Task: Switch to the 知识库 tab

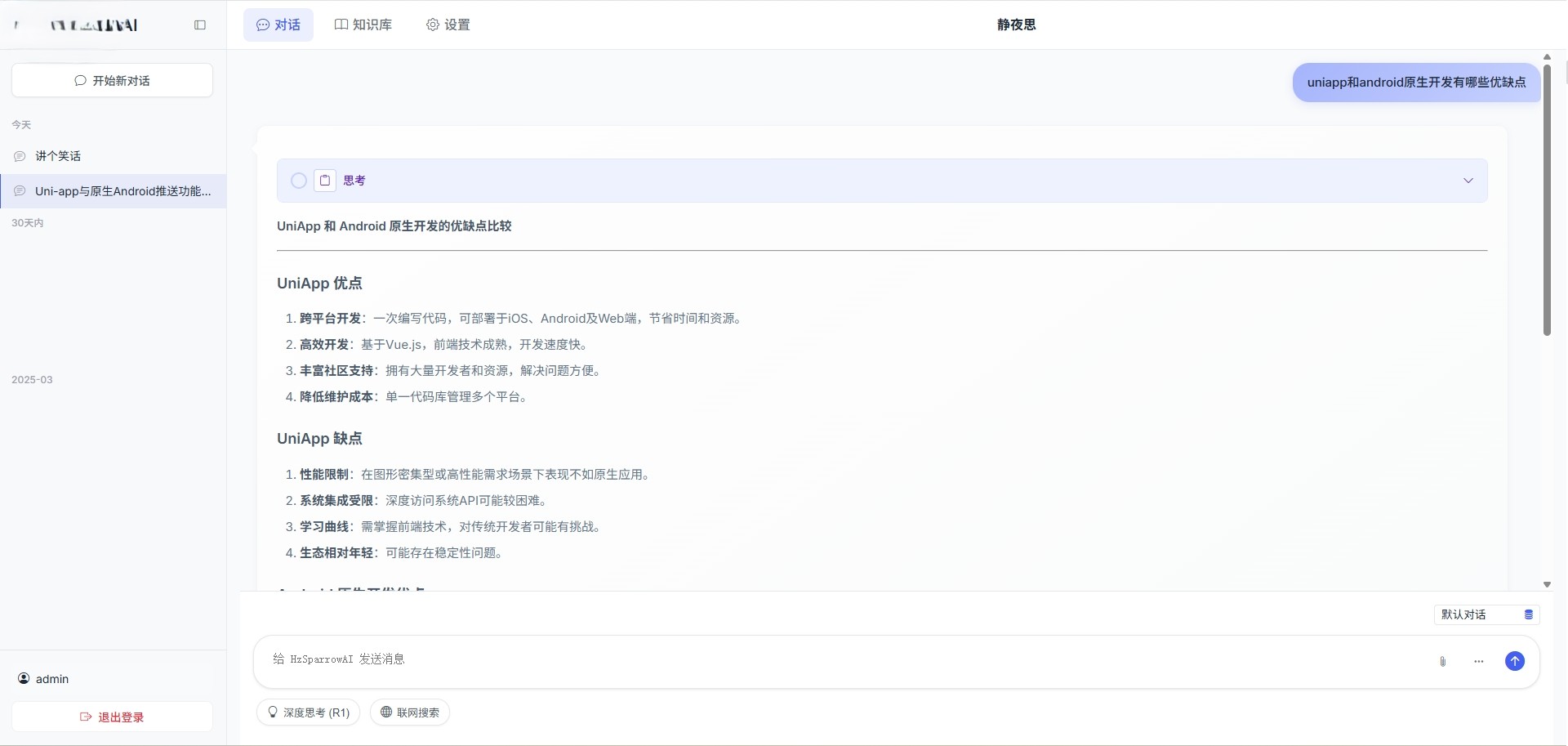Action: [x=363, y=25]
